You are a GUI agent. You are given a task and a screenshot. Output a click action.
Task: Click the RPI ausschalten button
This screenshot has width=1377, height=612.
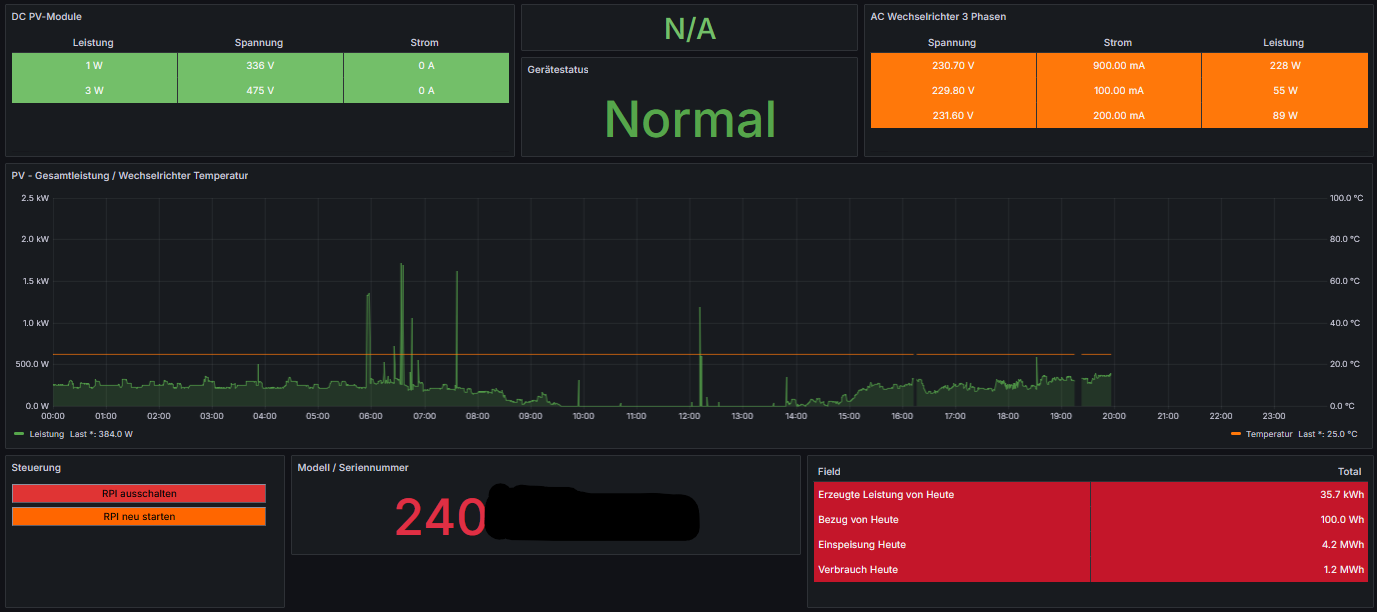coord(139,493)
